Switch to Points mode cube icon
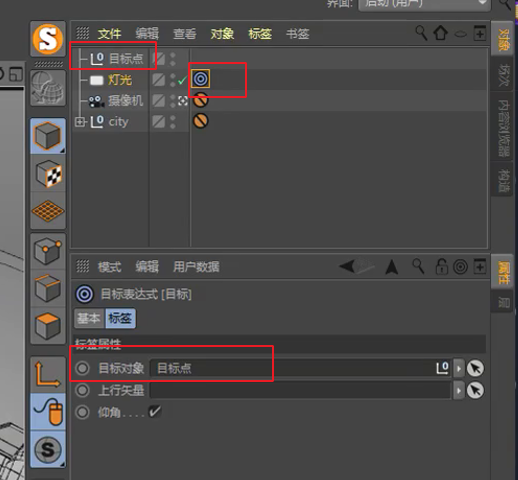The image size is (518, 480). coord(48,251)
